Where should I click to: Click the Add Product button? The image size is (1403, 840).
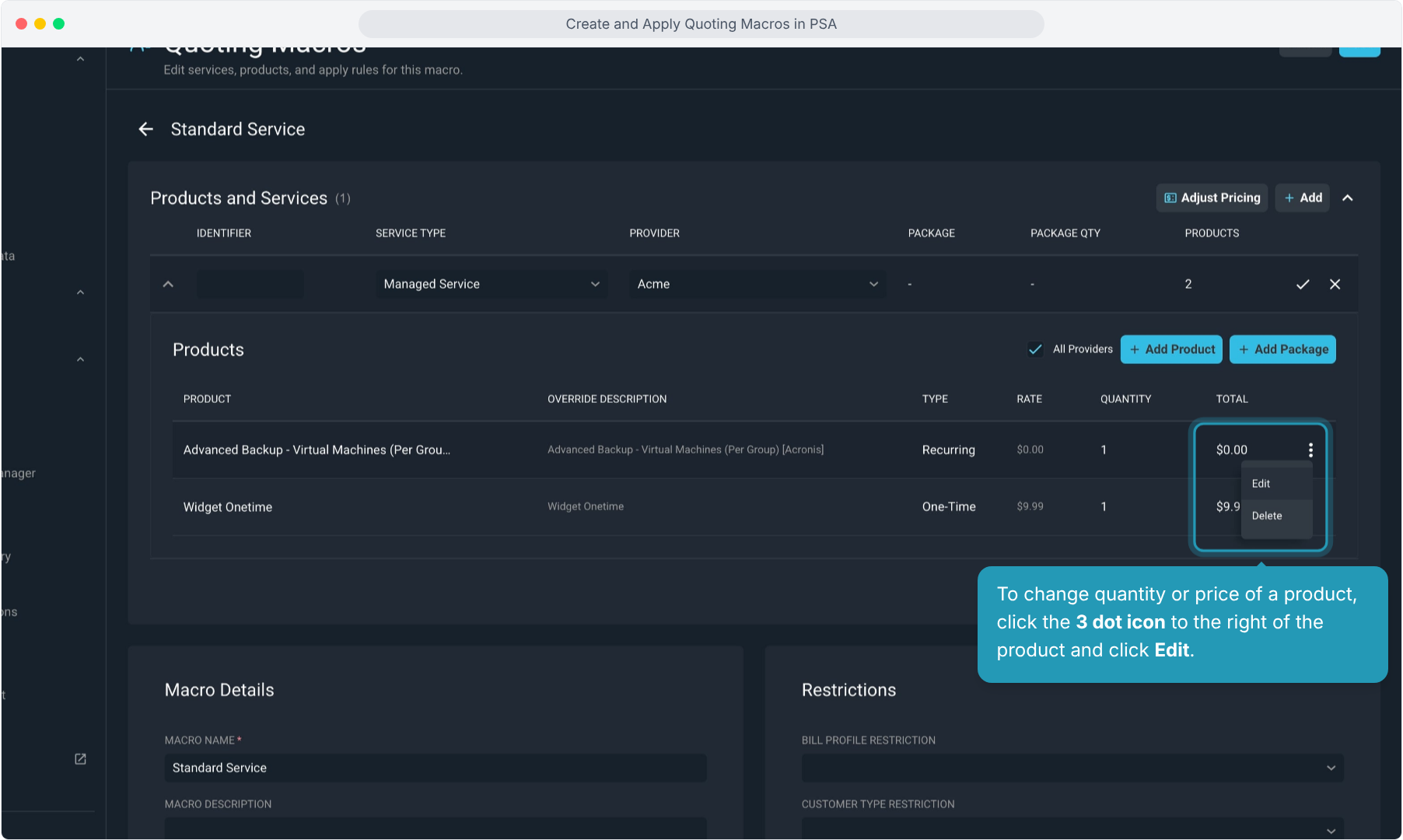[1171, 349]
